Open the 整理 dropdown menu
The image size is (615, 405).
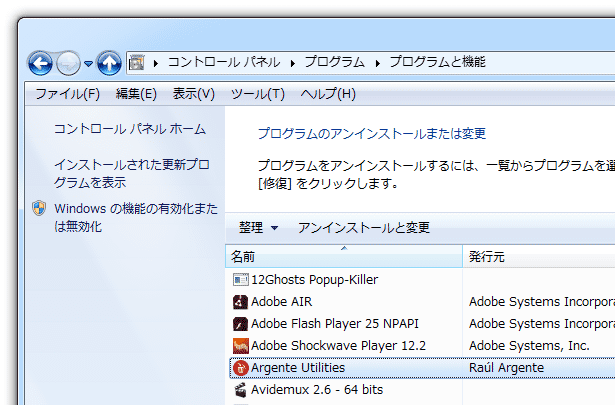pos(258,227)
